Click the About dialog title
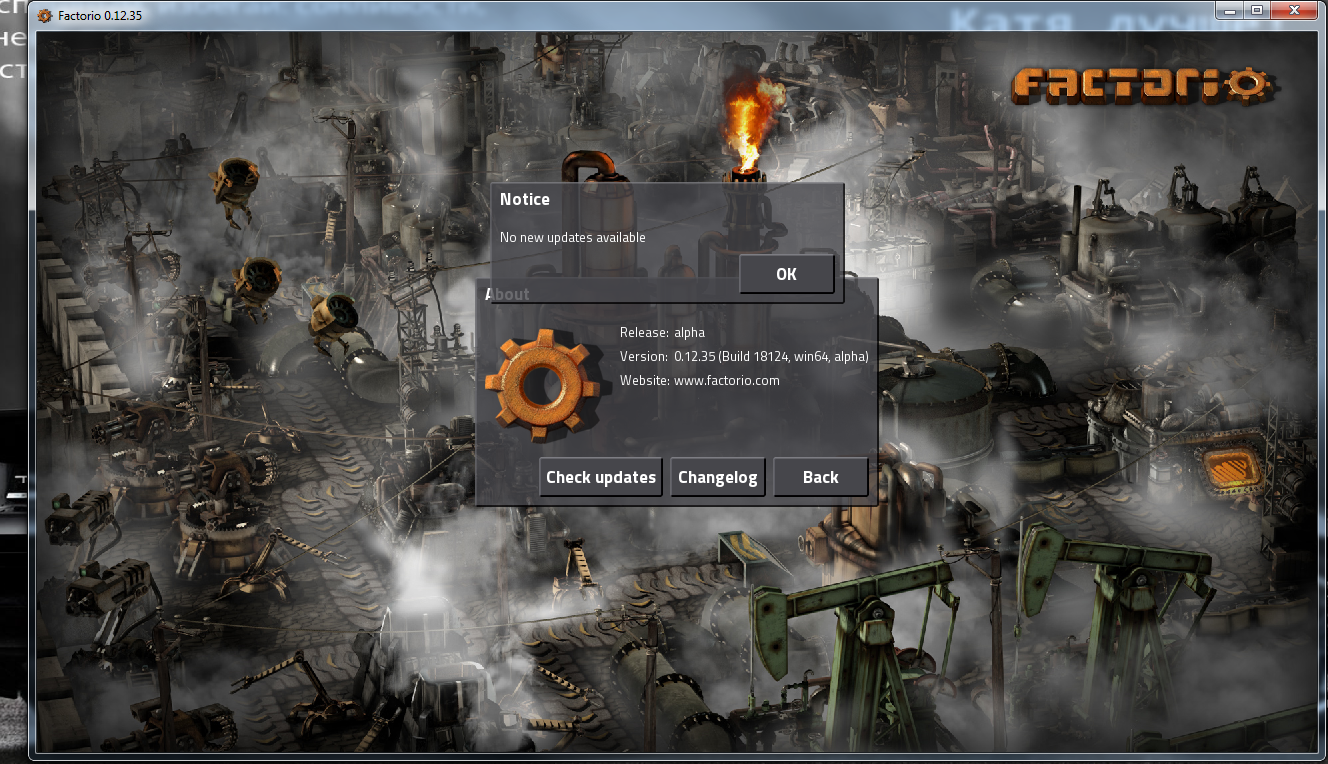Viewport: 1328px width, 764px height. click(508, 294)
